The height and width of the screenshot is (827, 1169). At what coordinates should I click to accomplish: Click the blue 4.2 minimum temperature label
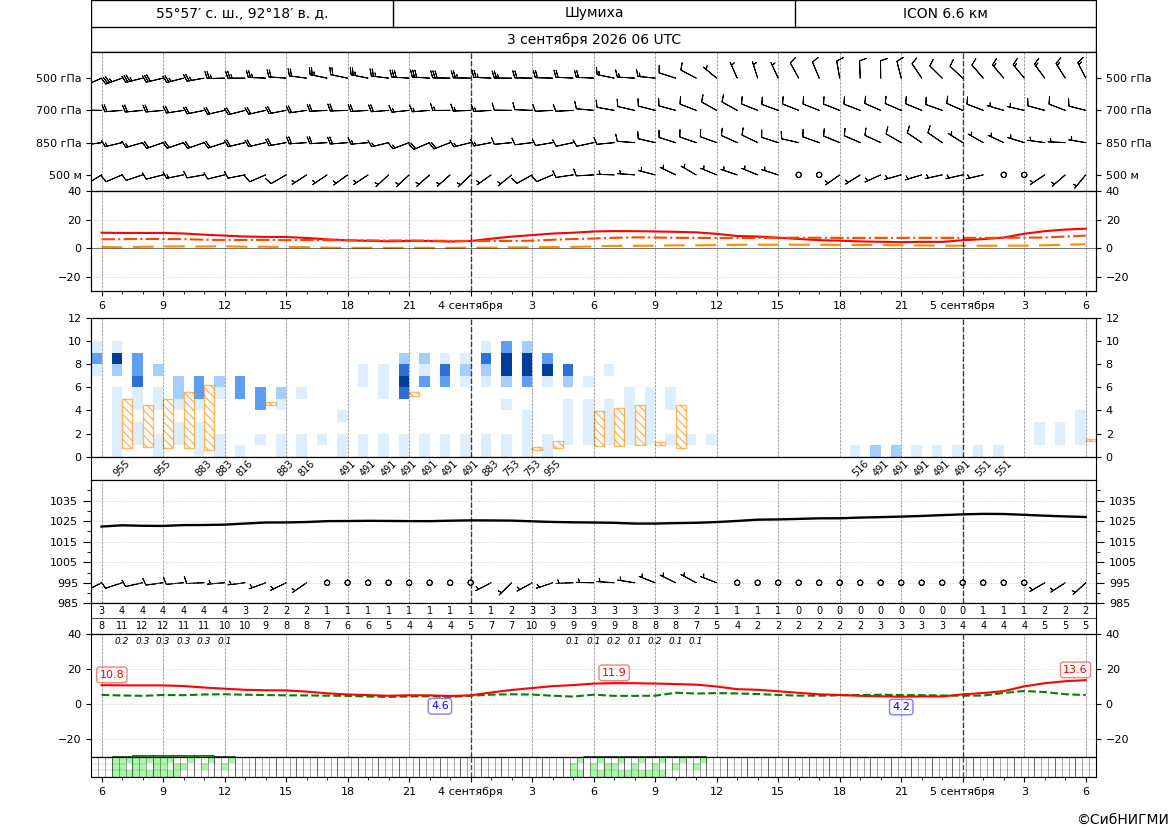901,706
